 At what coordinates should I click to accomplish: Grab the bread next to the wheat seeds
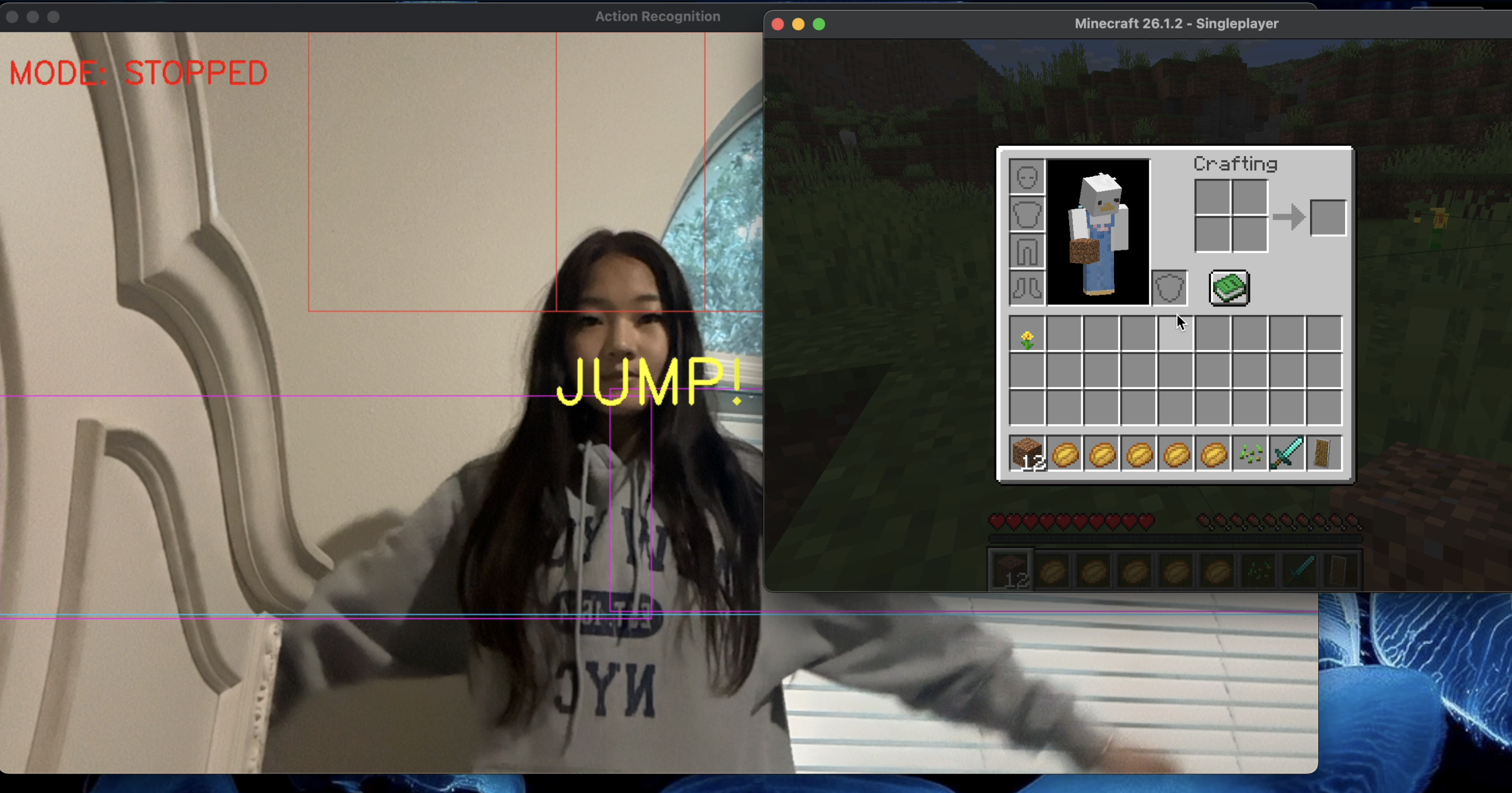[1213, 454]
